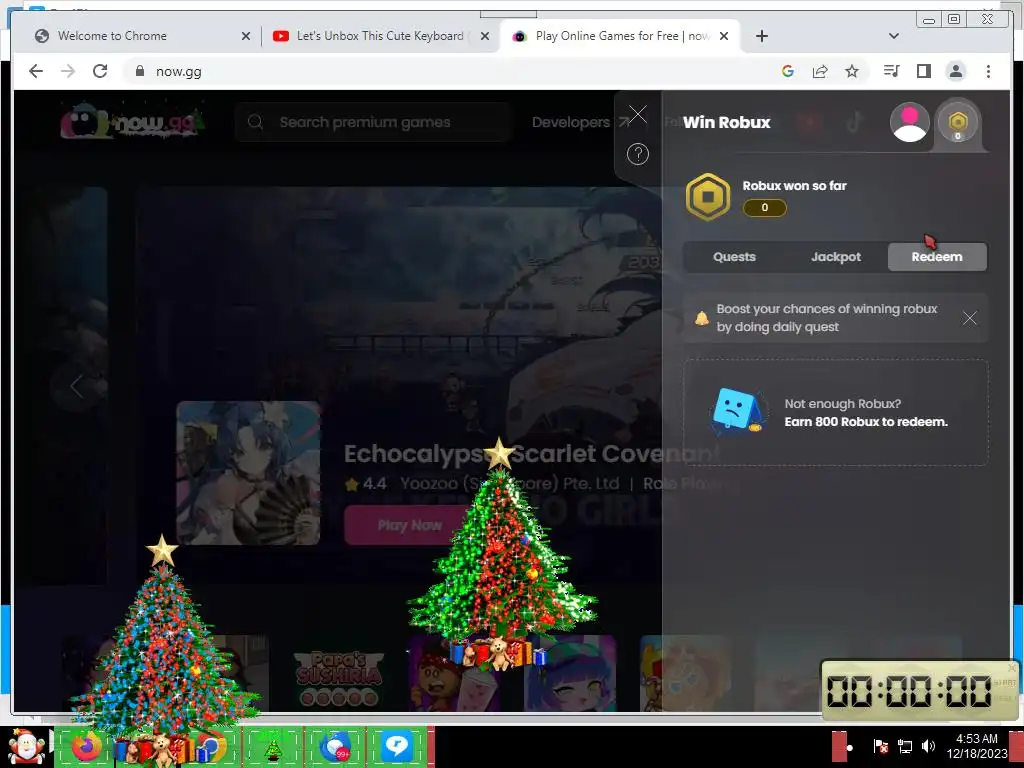Click the Play Now button
The width and height of the screenshot is (1024, 768).
click(410, 525)
